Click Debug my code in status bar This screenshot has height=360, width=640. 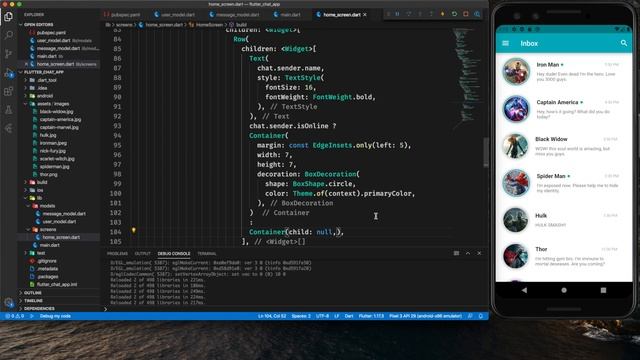[x=55, y=316]
